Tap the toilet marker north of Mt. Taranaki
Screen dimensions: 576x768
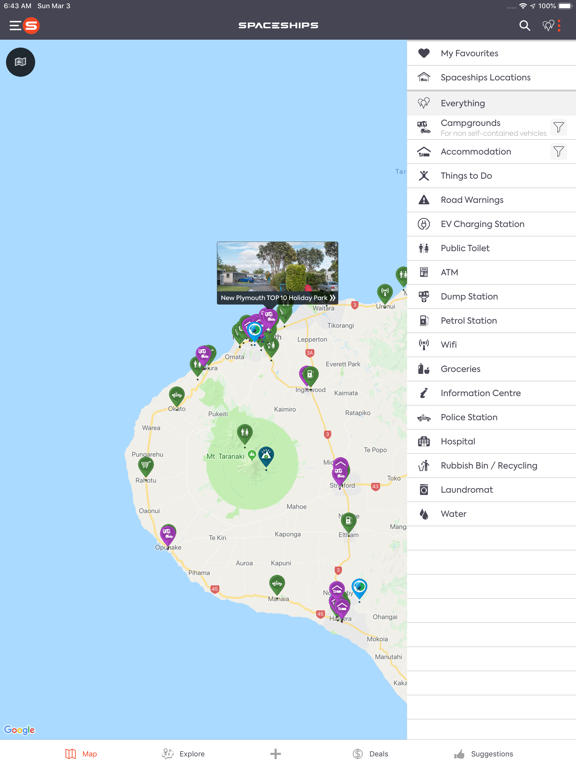pos(244,434)
